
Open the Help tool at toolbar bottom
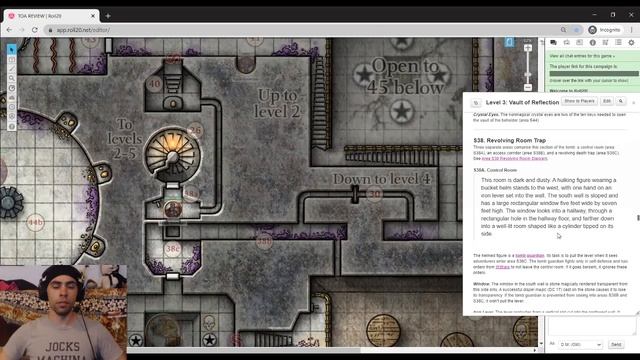11,126
